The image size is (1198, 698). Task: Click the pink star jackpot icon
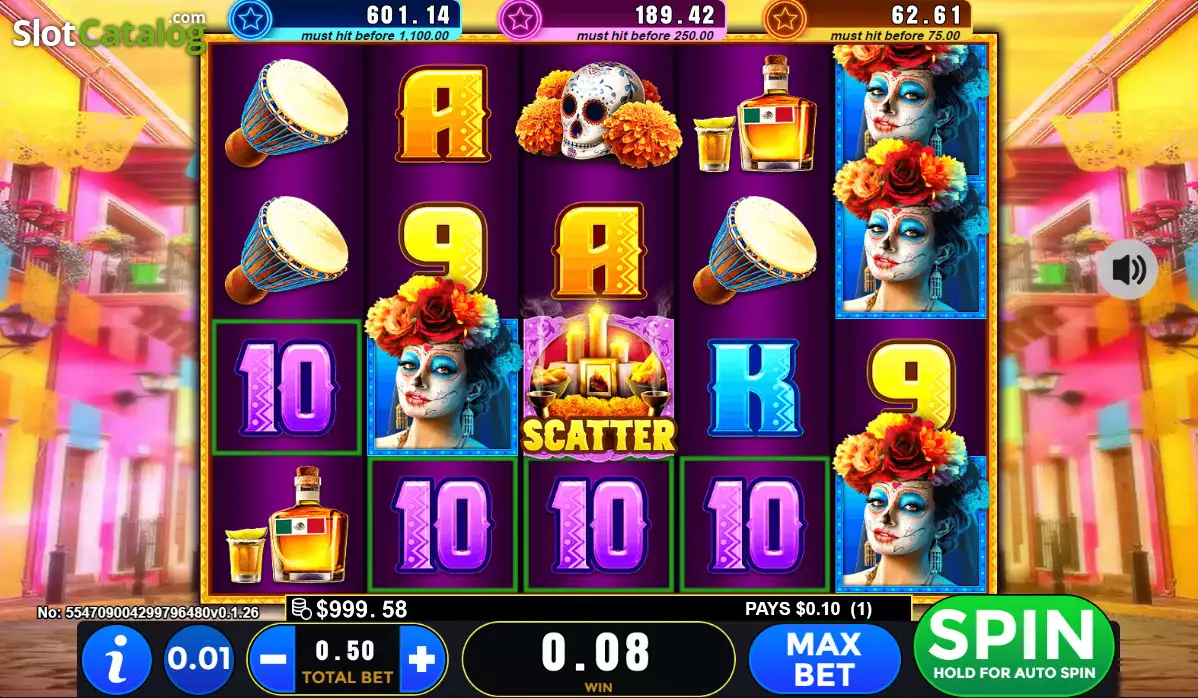[520, 20]
